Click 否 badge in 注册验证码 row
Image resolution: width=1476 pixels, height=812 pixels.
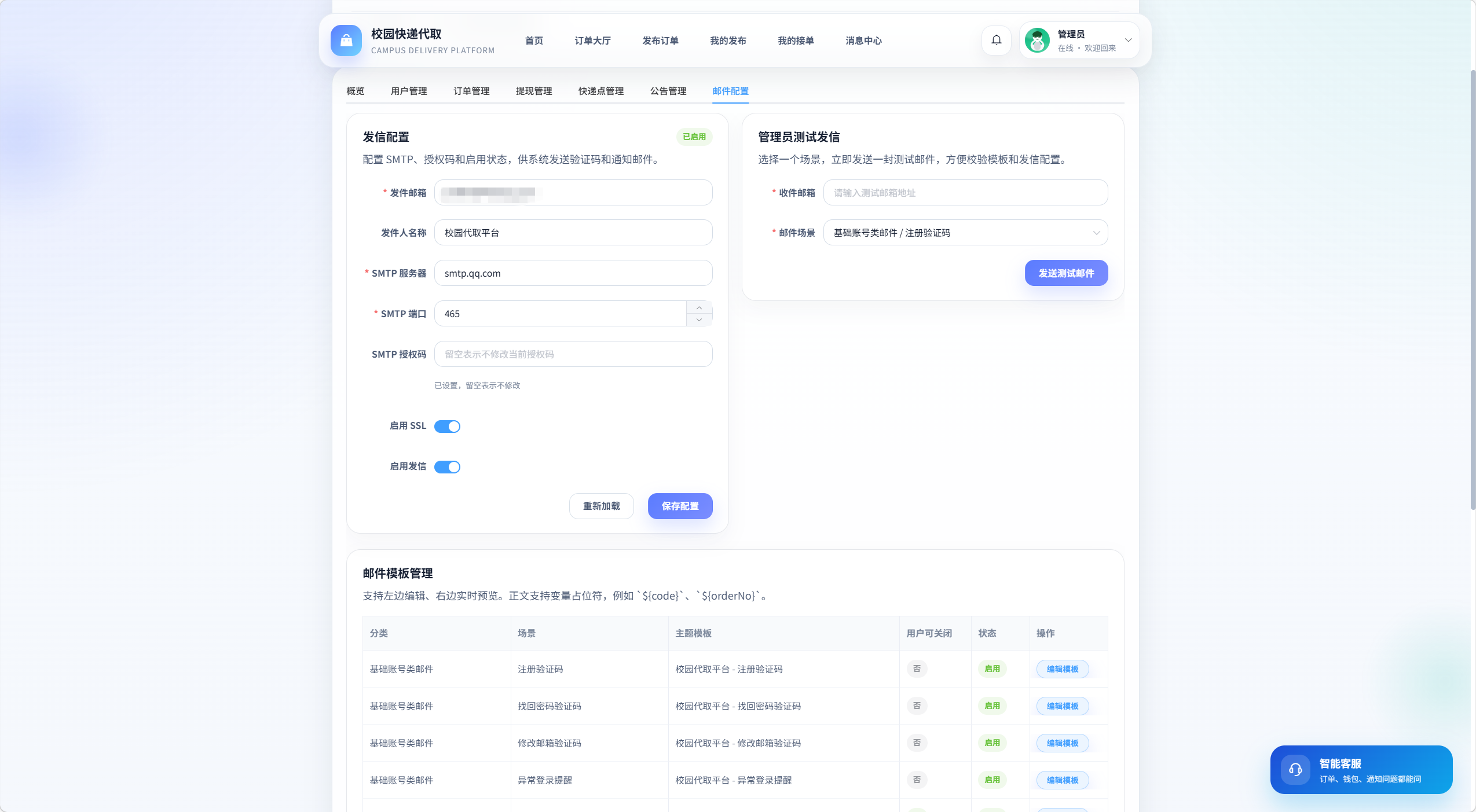pos(917,668)
